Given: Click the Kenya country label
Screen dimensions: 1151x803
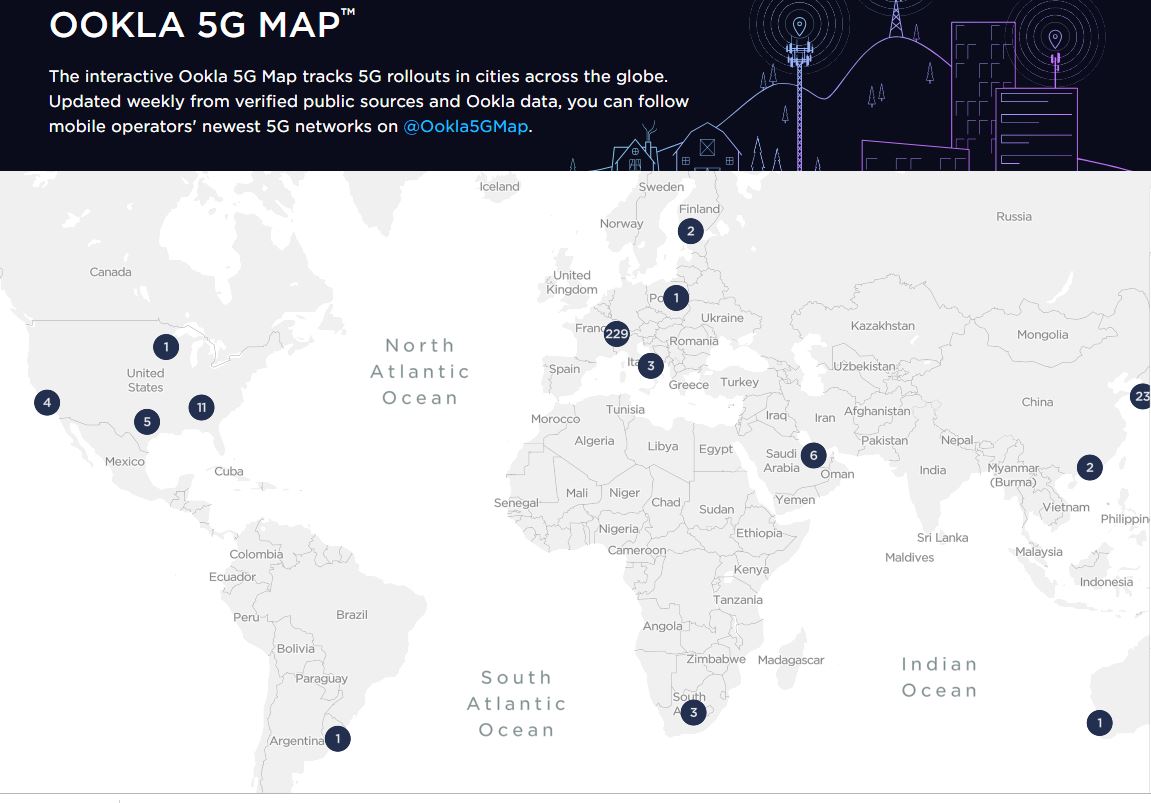Looking at the screenshot, I should point(752,570).
